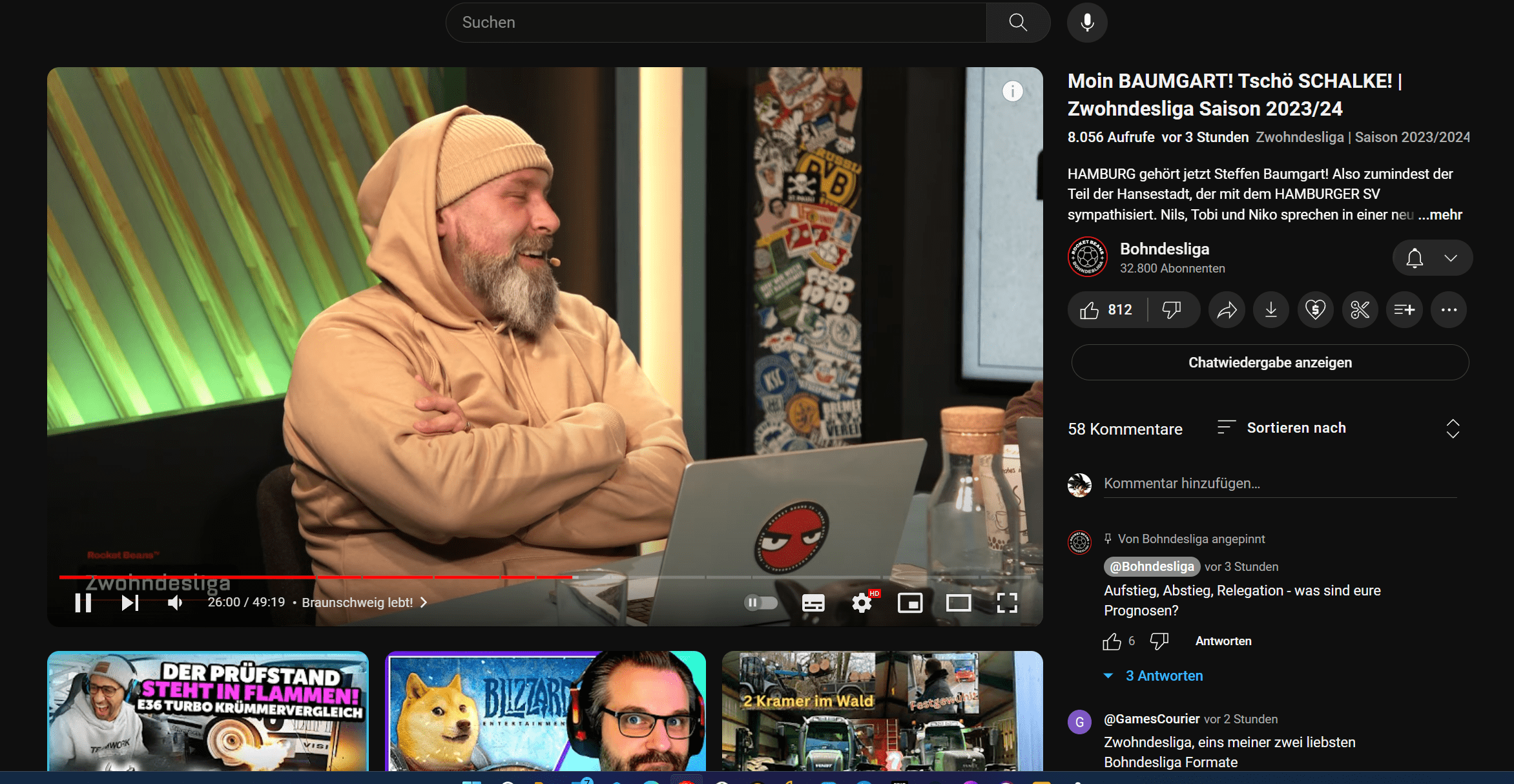Create a clip with scissors icon
This screenshot has height=784, width=1514.
coord(1360,310)
